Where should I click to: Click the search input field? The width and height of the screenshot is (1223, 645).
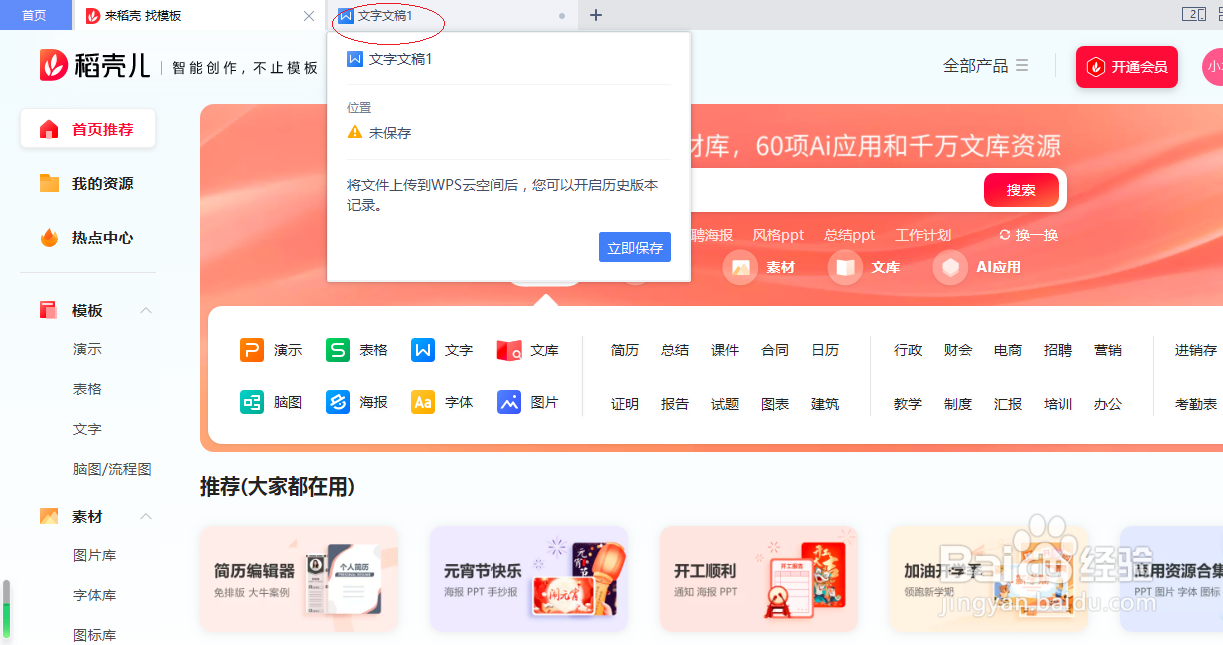[x=835, y=190]
